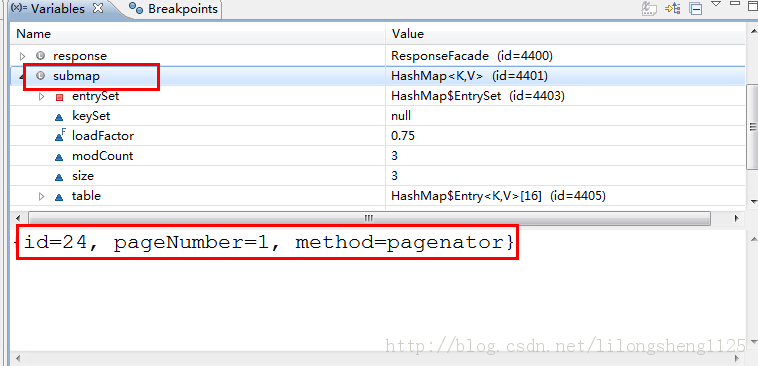Click the modCount value 3
The image size is (758, 366).
394,156
